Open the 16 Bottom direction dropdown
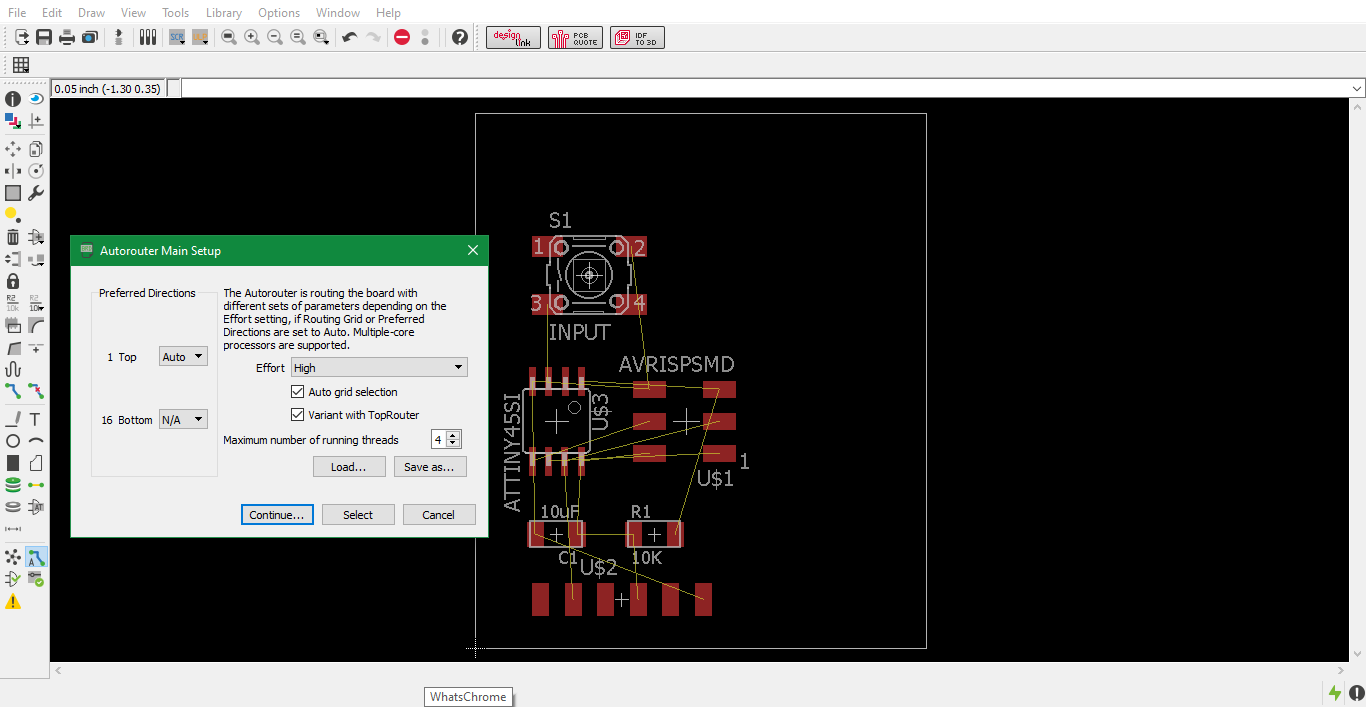The height and width of the screenshot is (707, 1366). click(x=184, y=420)
